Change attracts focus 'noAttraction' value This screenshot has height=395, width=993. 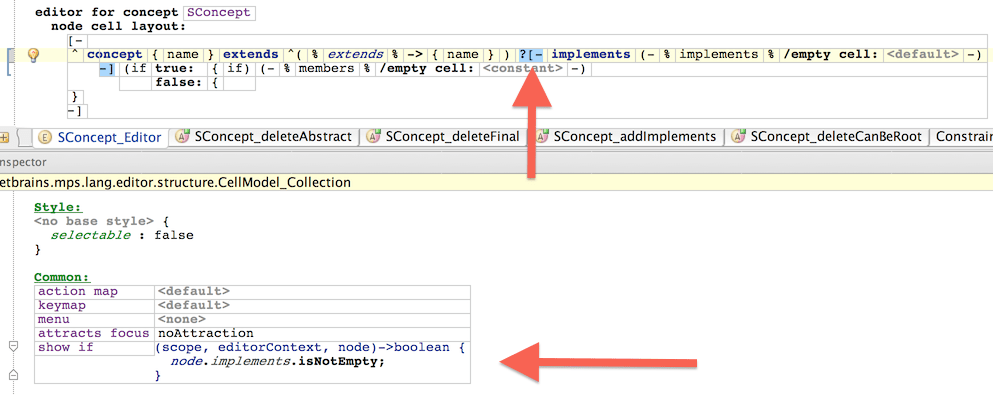(x=205, y=333)
